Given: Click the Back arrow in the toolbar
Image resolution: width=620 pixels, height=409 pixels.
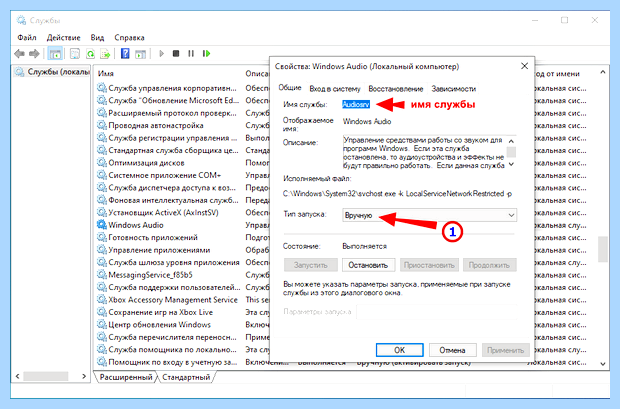Looking at the screenshot, I should point(19,53).
